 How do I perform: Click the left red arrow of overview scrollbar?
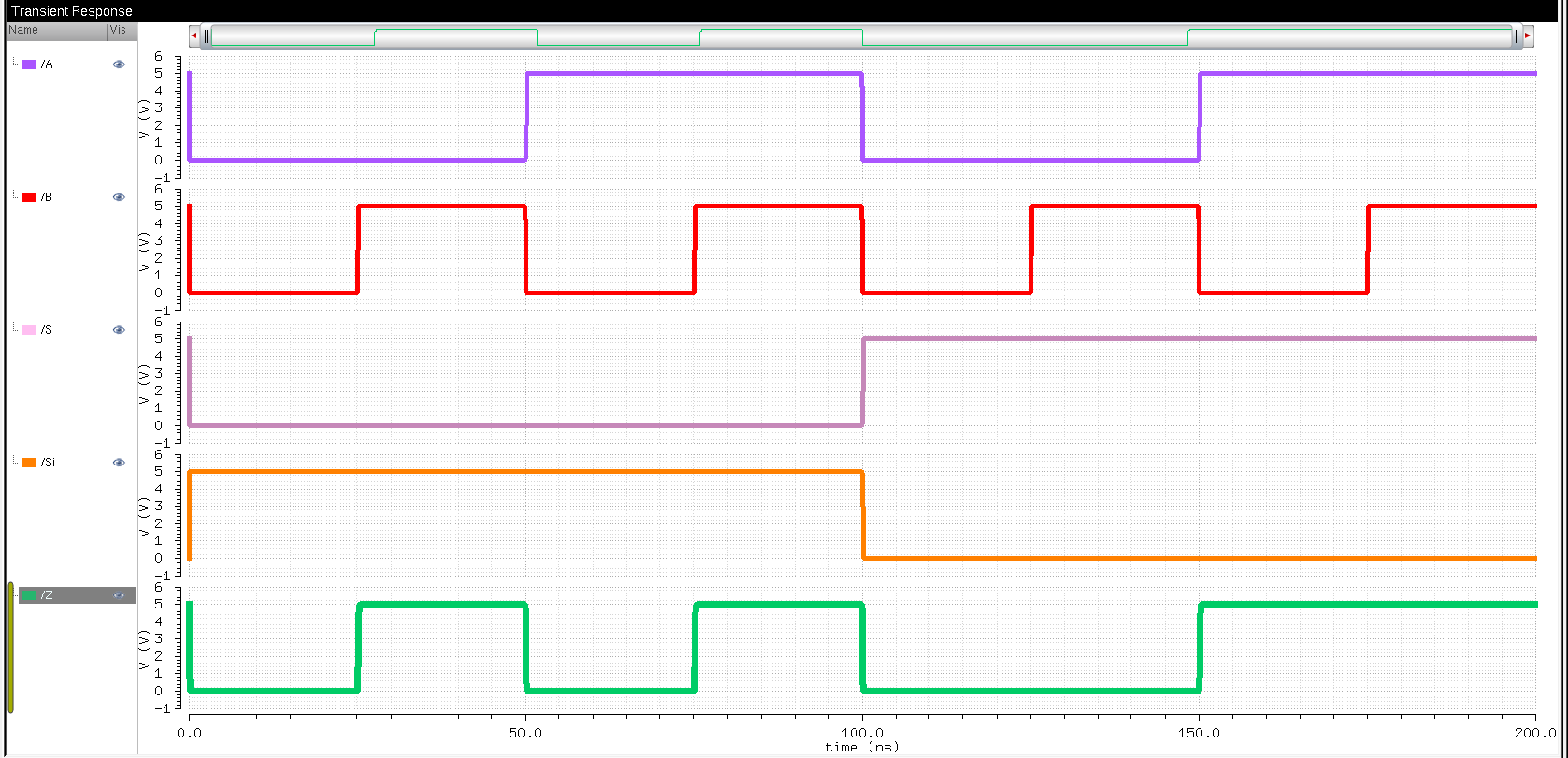point(194,36)
